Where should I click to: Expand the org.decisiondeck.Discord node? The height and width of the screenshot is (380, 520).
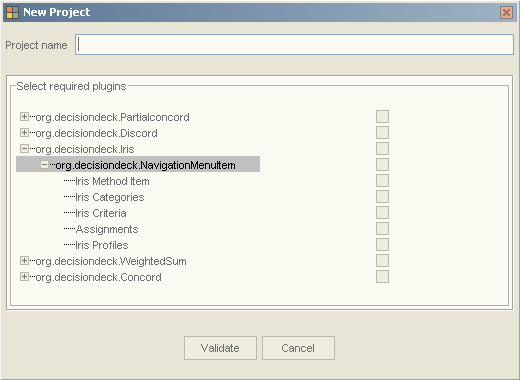tap(24, 133)
